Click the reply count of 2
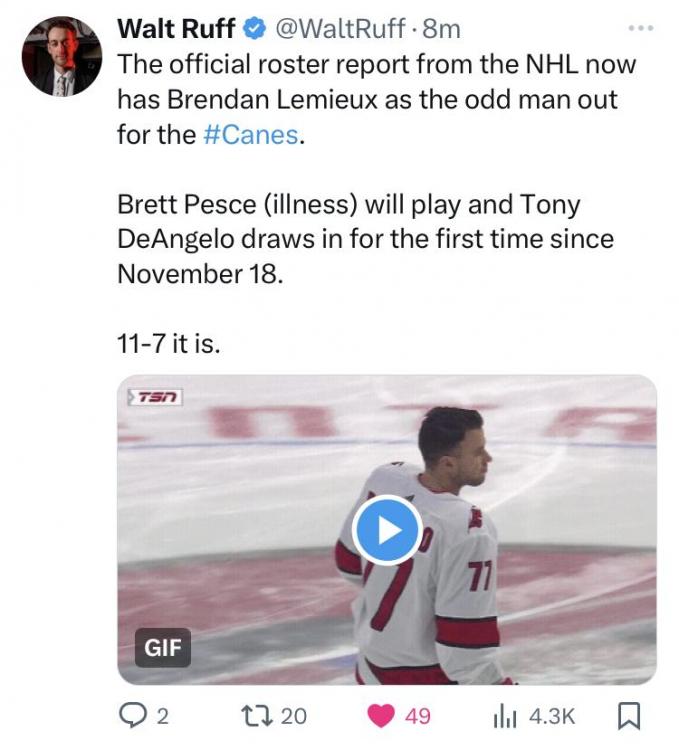Viewport: 679px width, 750px height. (162, 716)
